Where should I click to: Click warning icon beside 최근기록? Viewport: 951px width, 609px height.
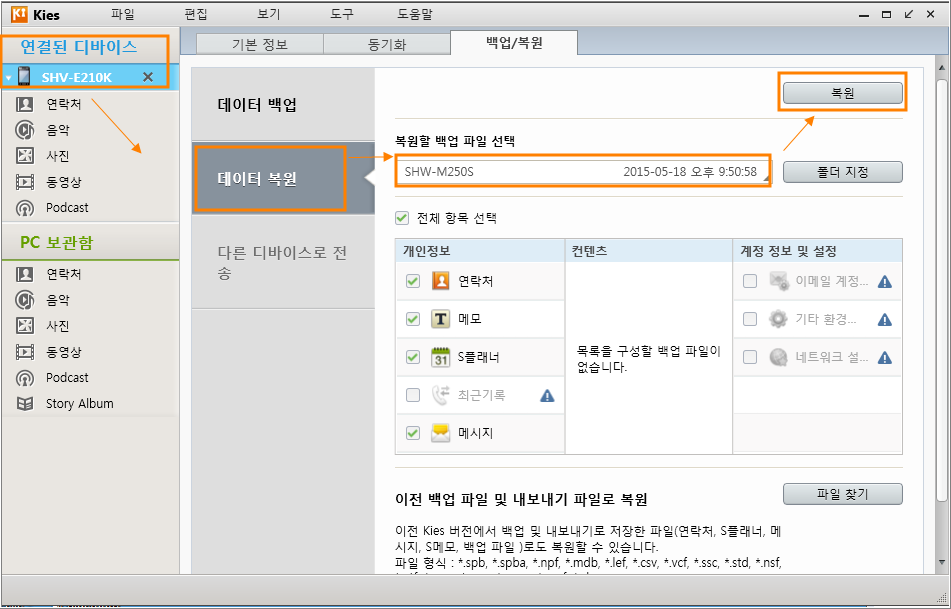tap(547, 396)
